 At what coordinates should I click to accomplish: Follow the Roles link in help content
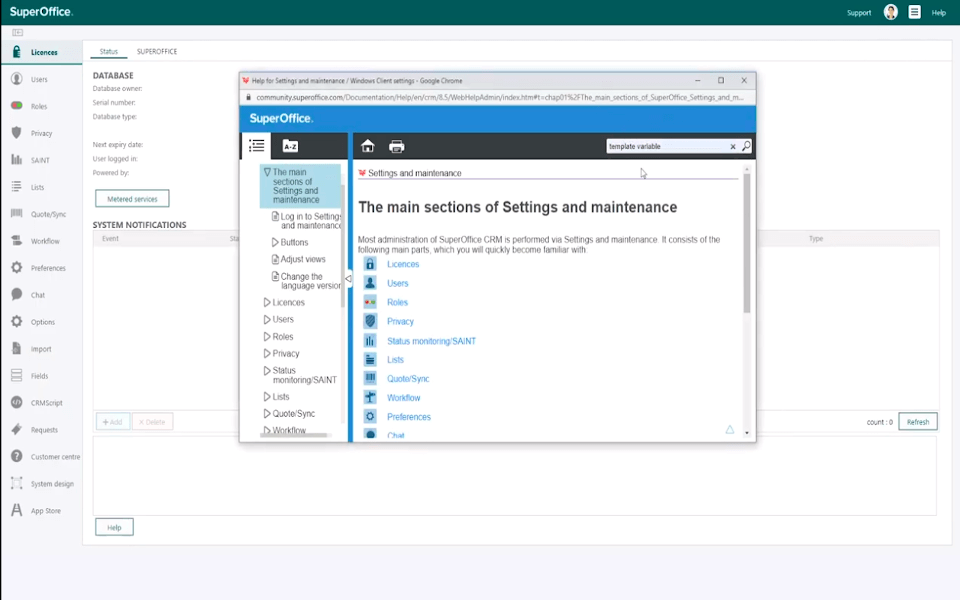click(x=397, y=302)
